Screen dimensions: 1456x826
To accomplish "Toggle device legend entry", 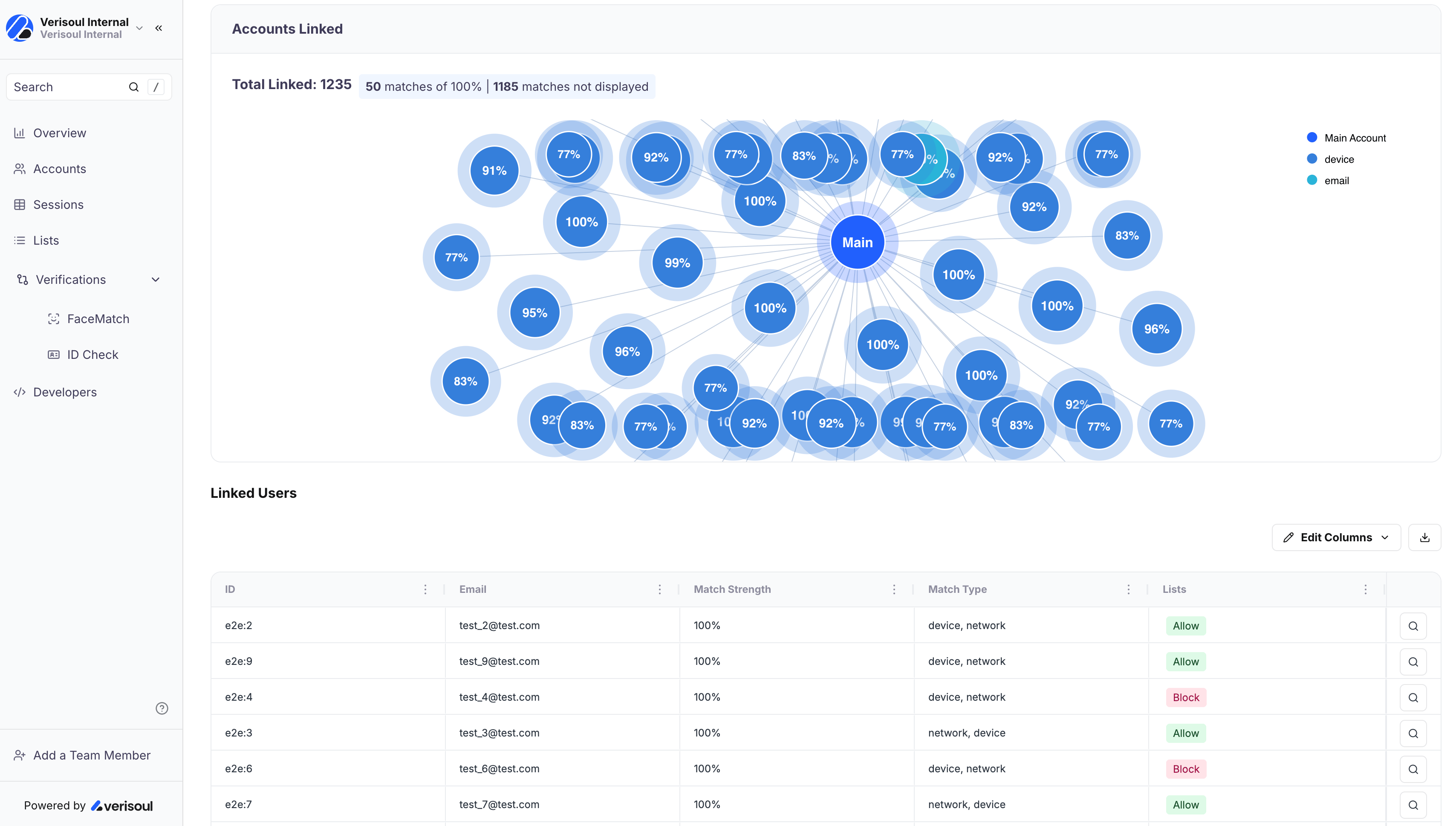I will click(1330, 159).
